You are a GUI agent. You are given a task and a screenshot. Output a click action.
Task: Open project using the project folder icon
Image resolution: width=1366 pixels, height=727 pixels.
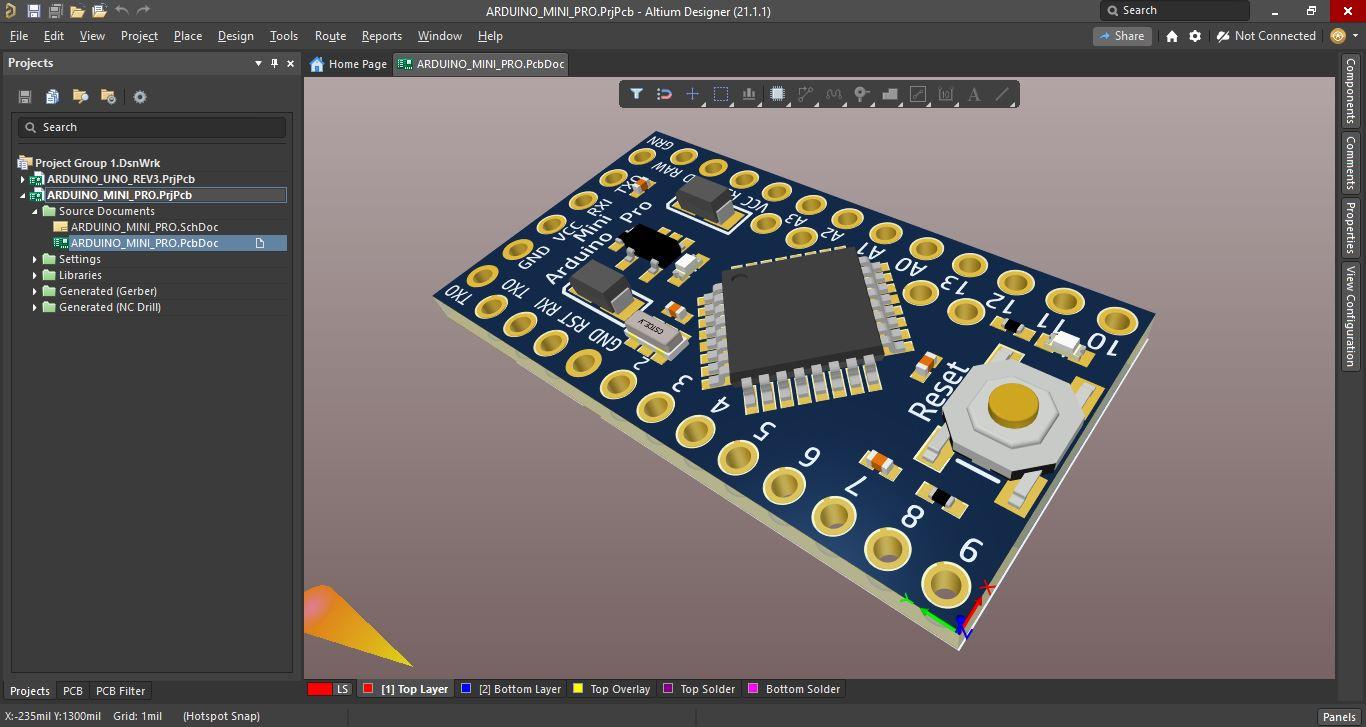[99, 11]
